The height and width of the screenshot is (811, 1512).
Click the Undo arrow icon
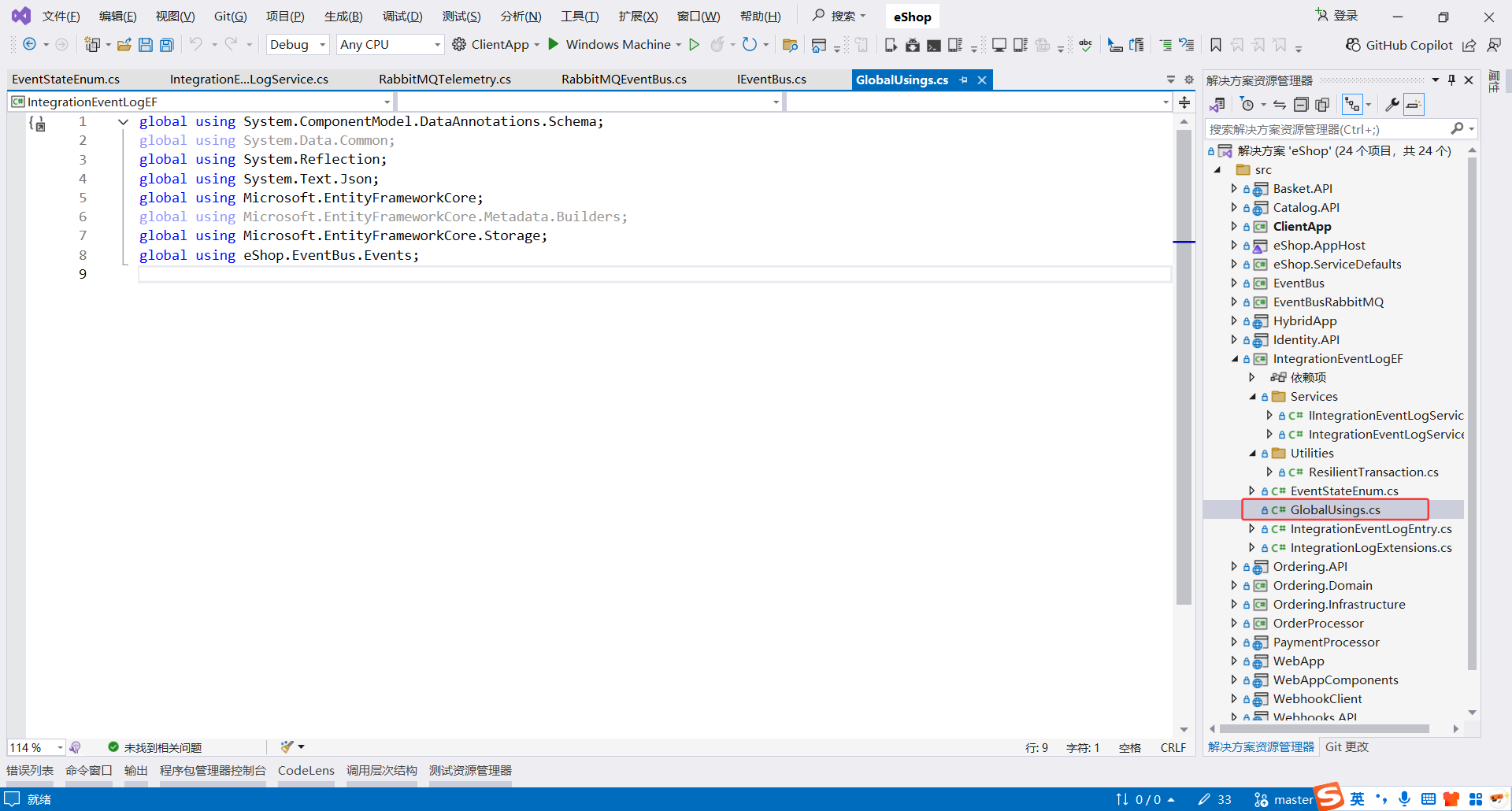(x=196, y=44)
